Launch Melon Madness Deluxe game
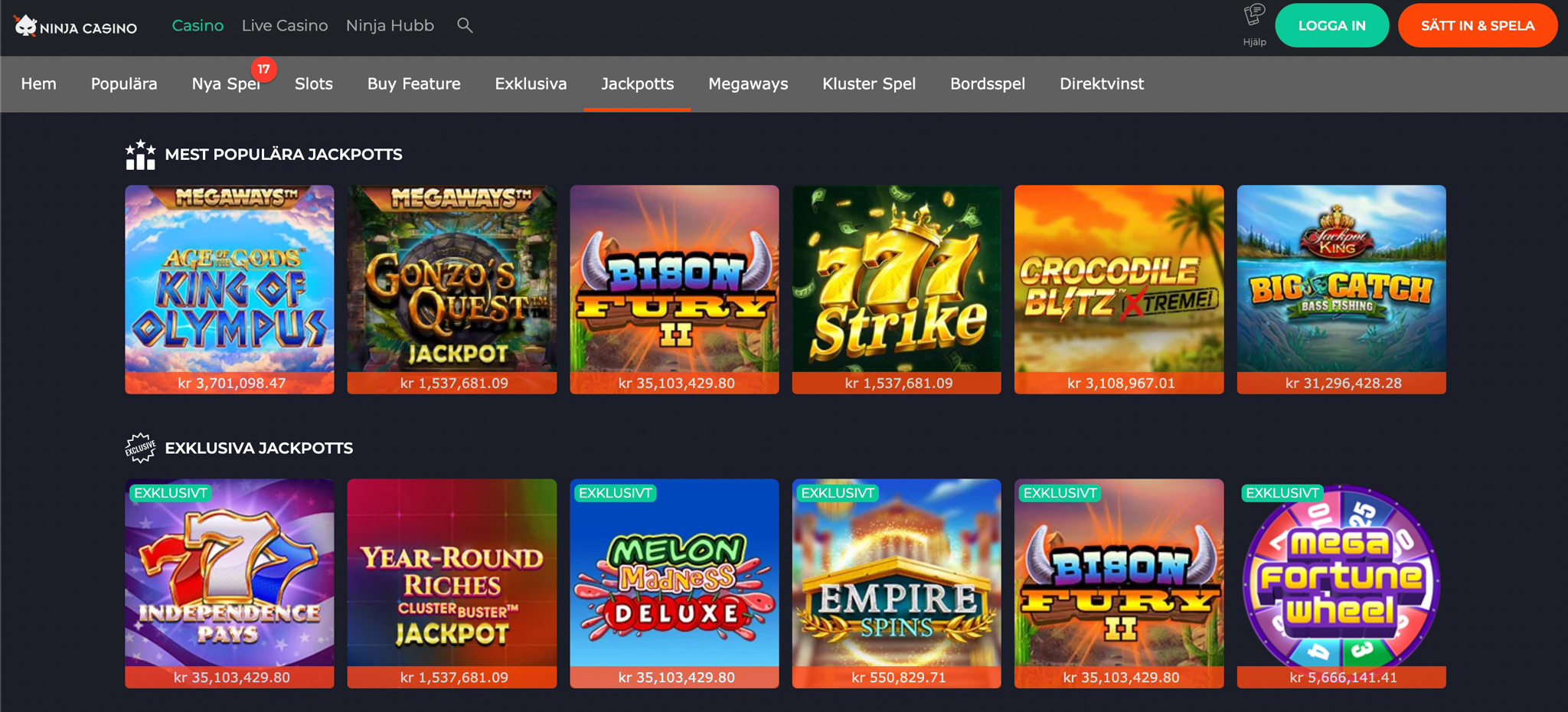The width and height of the screenshot is (1568, 712). 675,583
